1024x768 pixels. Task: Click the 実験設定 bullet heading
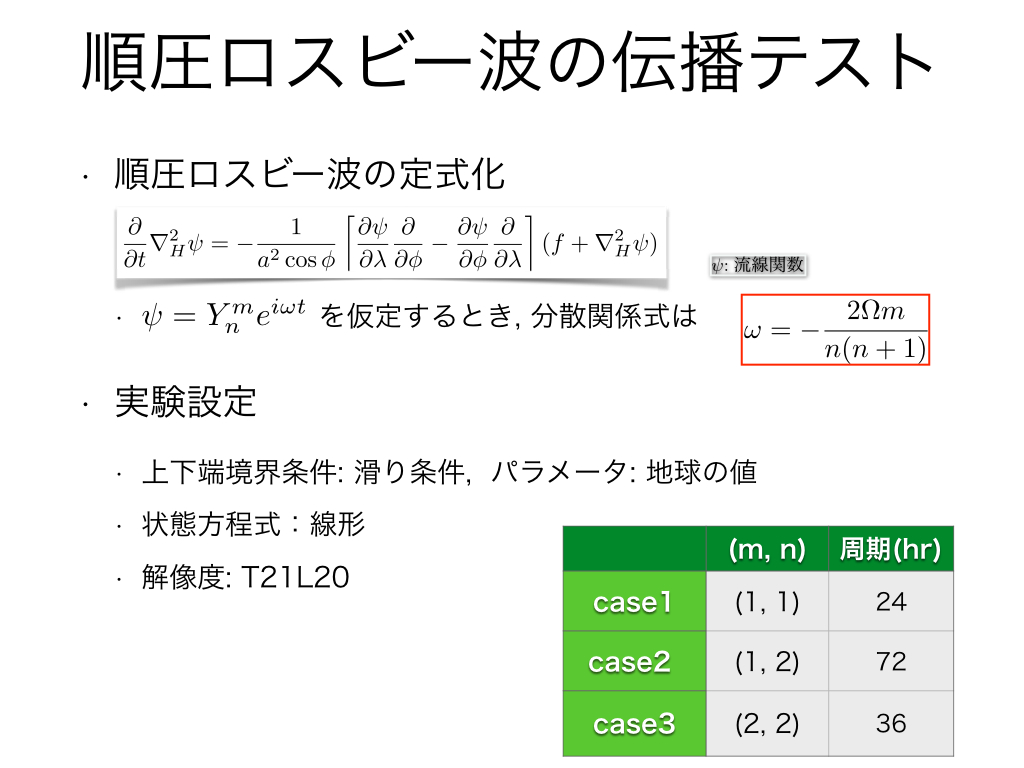click(185, 401)
